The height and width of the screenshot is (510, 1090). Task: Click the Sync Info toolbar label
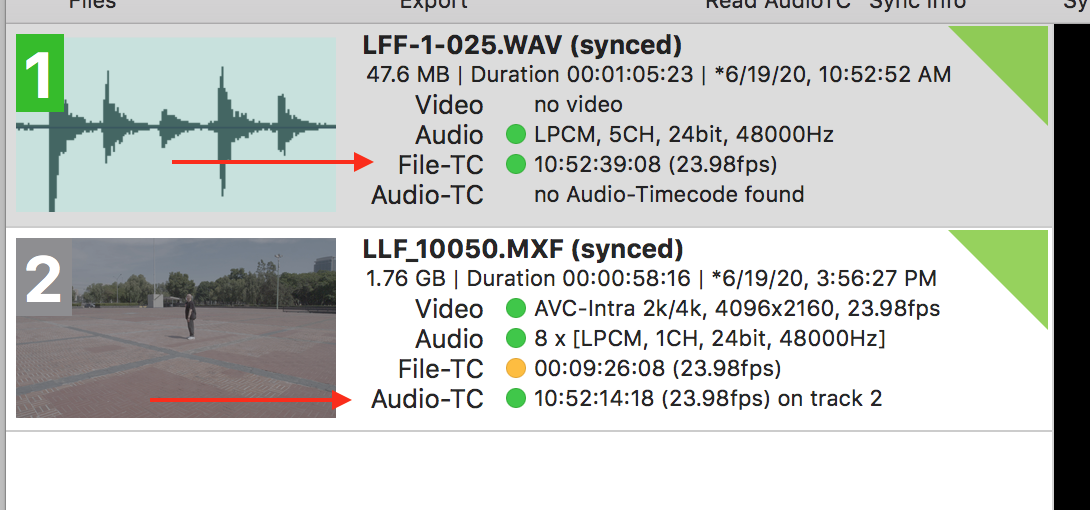click(x=918, y=4)
